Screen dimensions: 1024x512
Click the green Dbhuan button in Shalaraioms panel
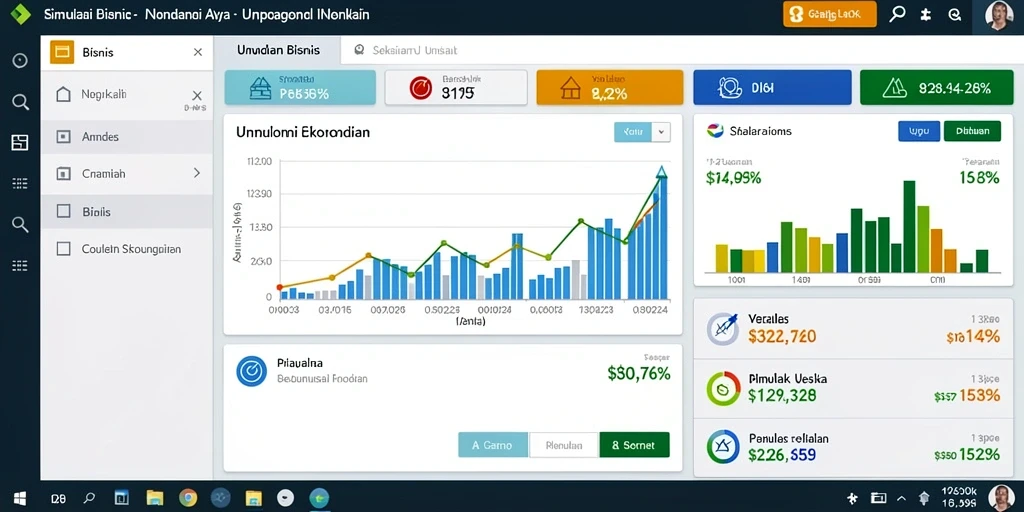click(972, 131)
